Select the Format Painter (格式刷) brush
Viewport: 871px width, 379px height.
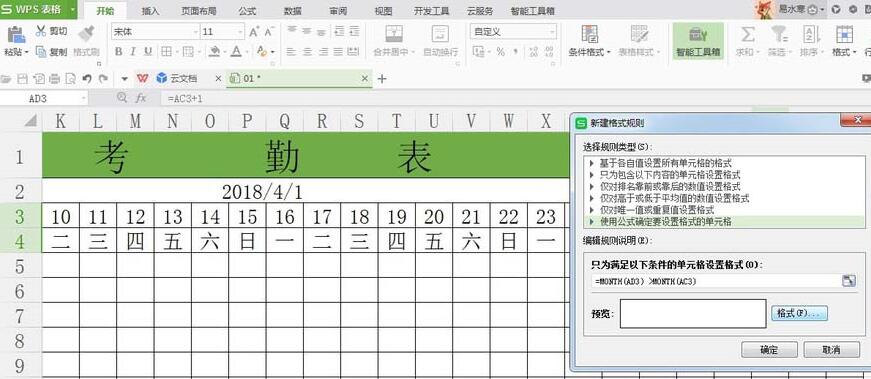click(86, 34)
